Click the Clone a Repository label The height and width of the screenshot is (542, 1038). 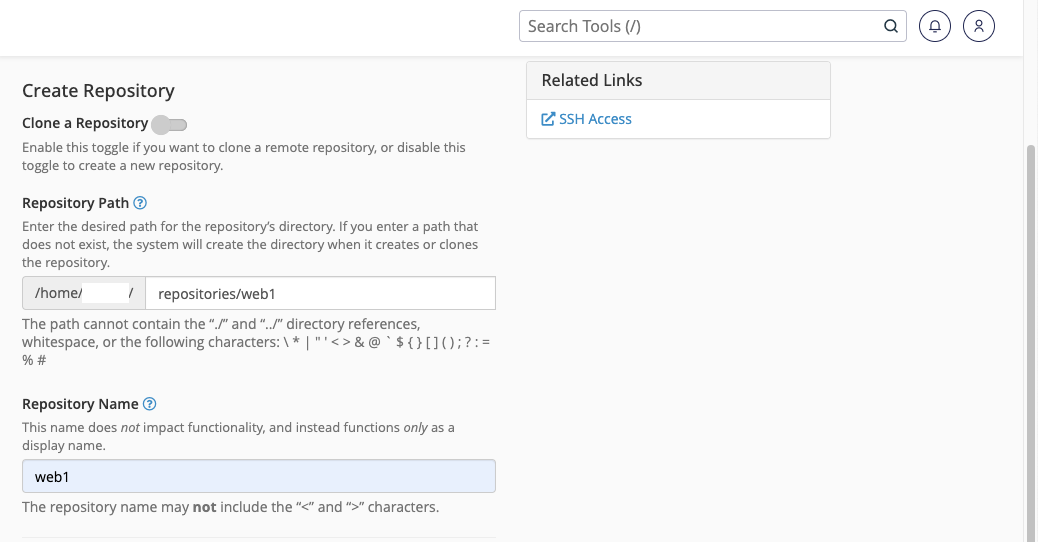click(85, 123)
